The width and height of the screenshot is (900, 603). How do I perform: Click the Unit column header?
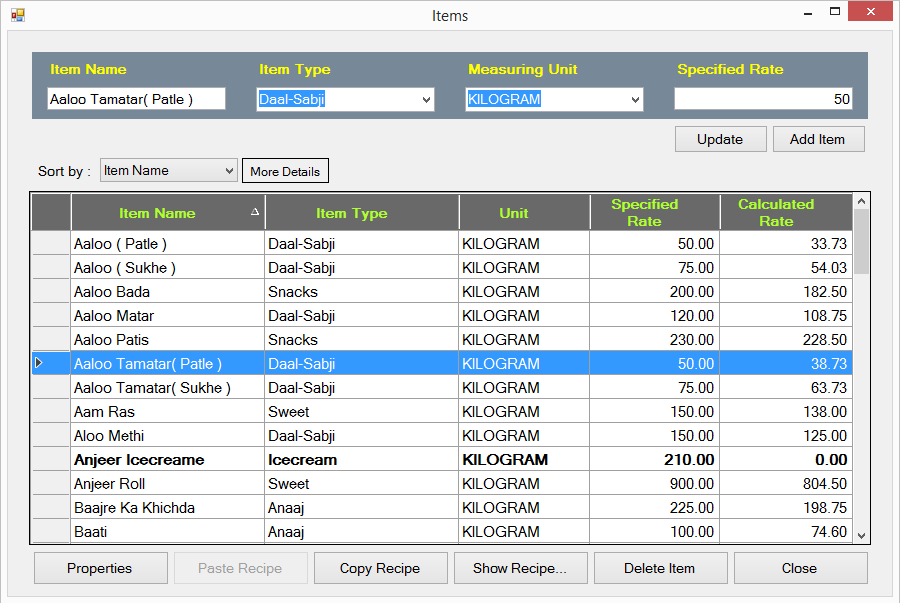tap(524, 213)
